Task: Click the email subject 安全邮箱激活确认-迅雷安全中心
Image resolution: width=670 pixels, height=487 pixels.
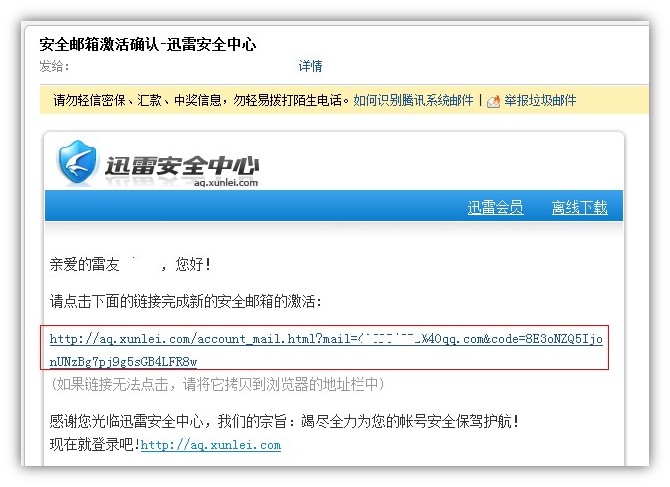Action: coord(148,44)
